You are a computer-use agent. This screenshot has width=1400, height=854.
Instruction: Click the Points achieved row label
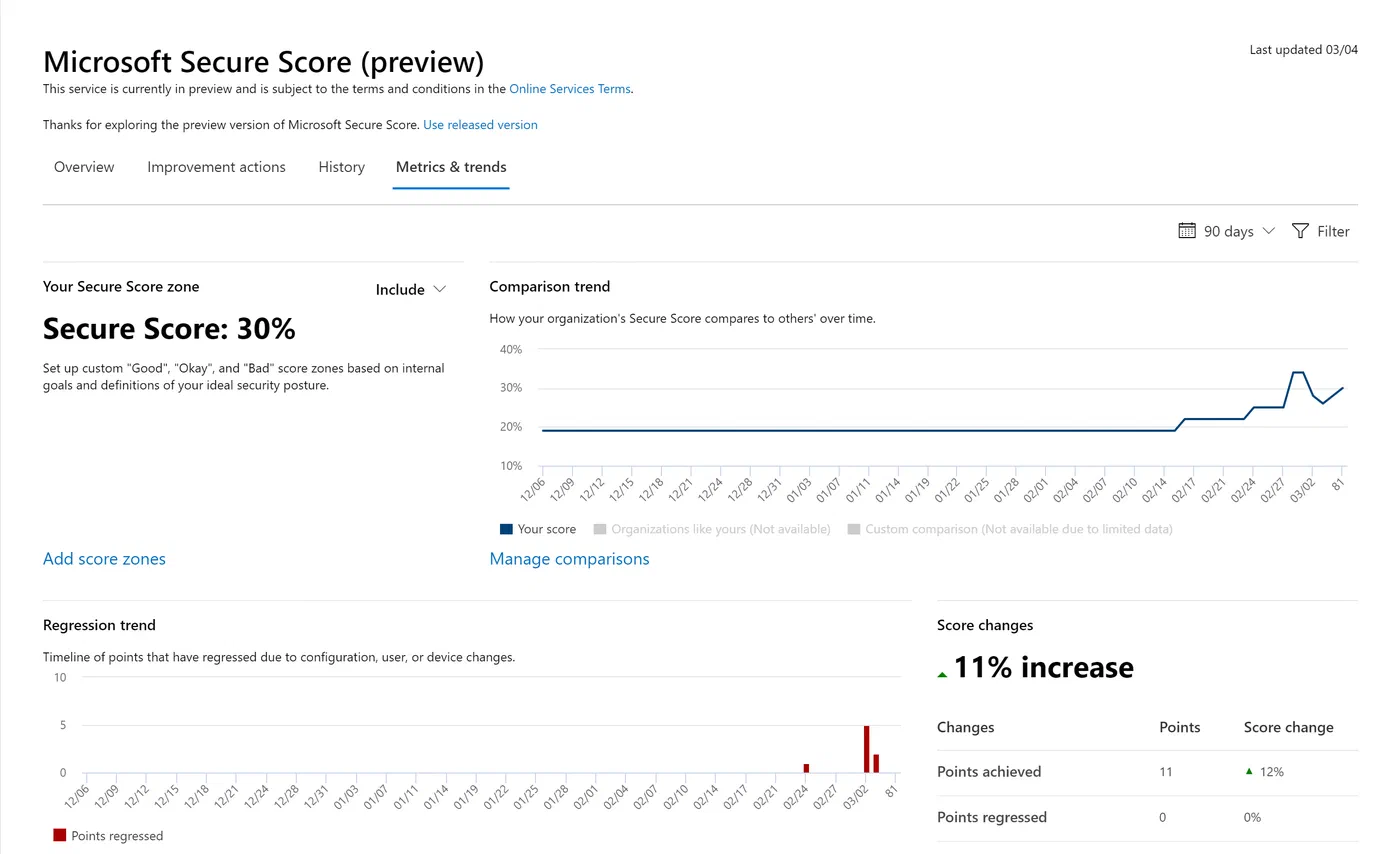[989, 772]
